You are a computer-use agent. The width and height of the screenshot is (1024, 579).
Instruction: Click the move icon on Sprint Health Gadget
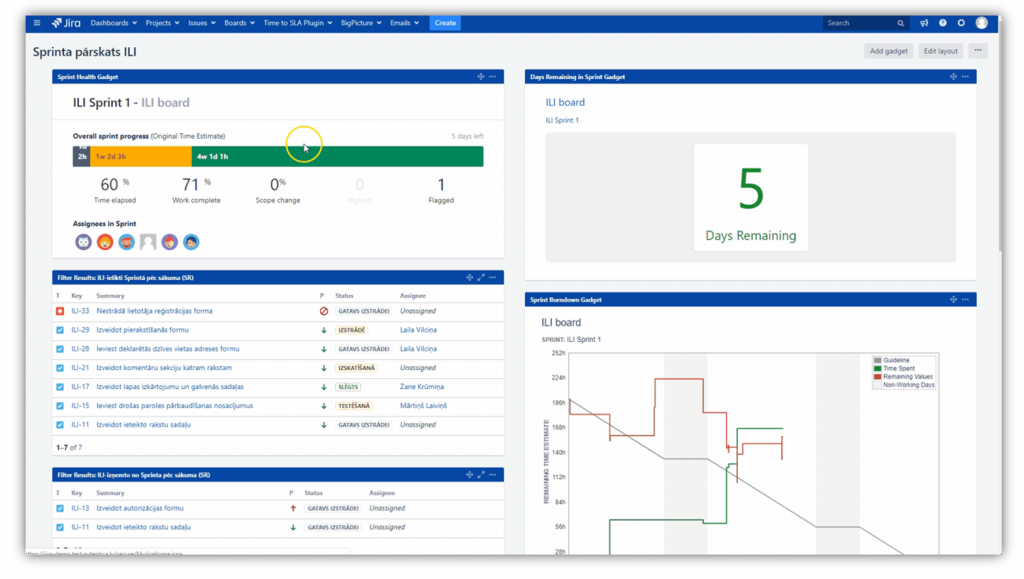(481, 76)
